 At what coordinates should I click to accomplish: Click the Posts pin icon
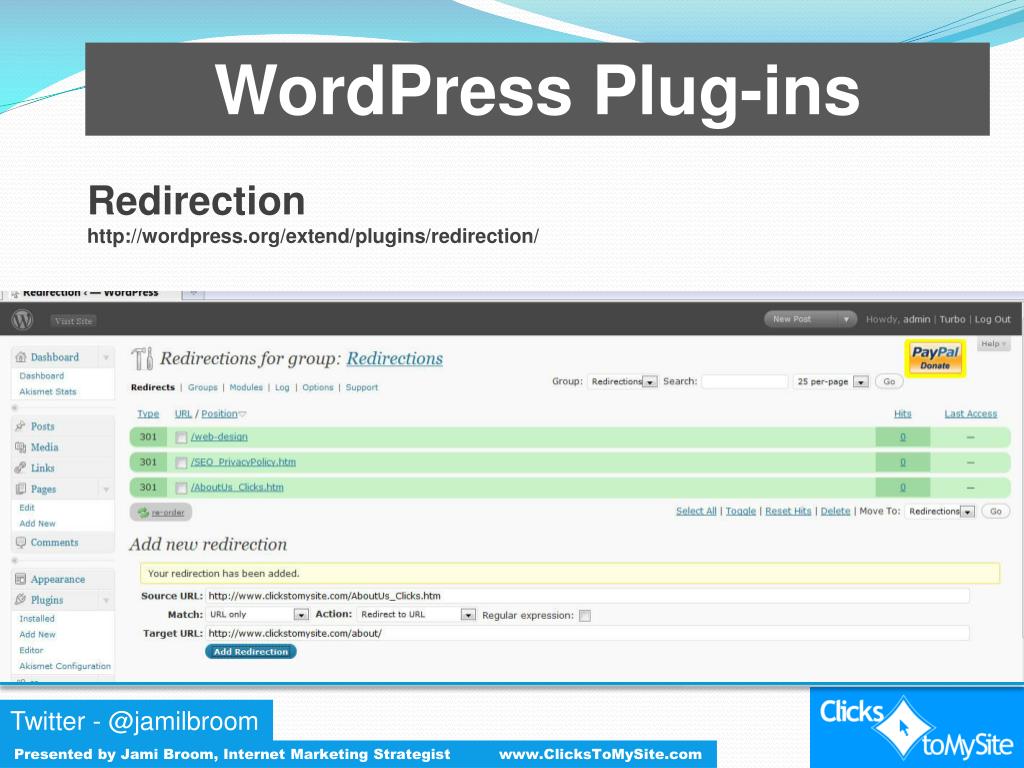[20, 426]
